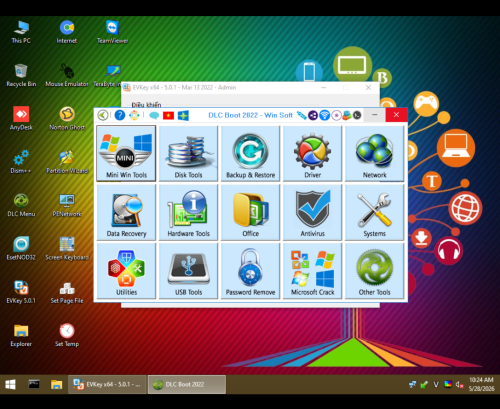Open Explorer desktop shortcut

(21, 336)
